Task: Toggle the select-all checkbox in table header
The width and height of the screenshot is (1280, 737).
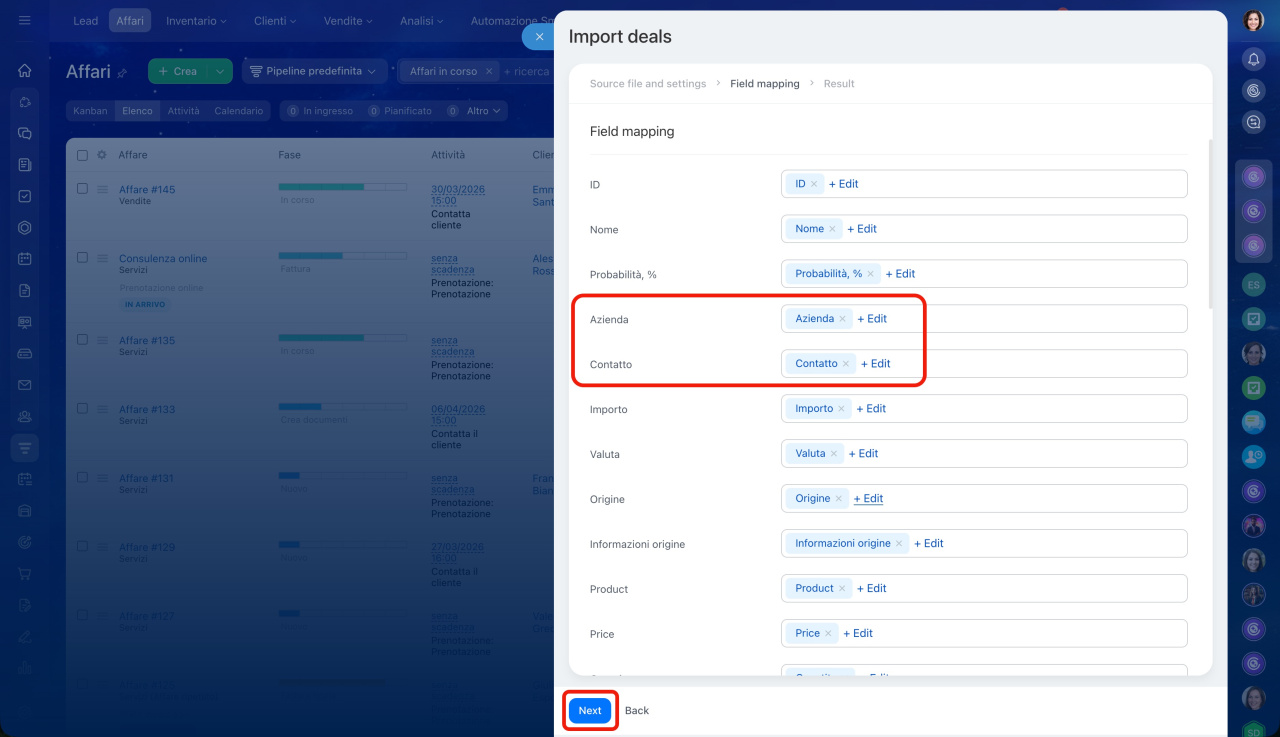Action: [83, 155]
